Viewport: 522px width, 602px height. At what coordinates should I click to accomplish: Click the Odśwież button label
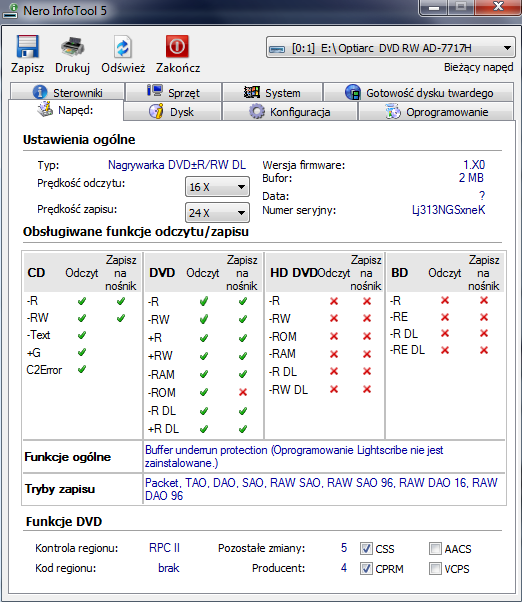(123, 68)
